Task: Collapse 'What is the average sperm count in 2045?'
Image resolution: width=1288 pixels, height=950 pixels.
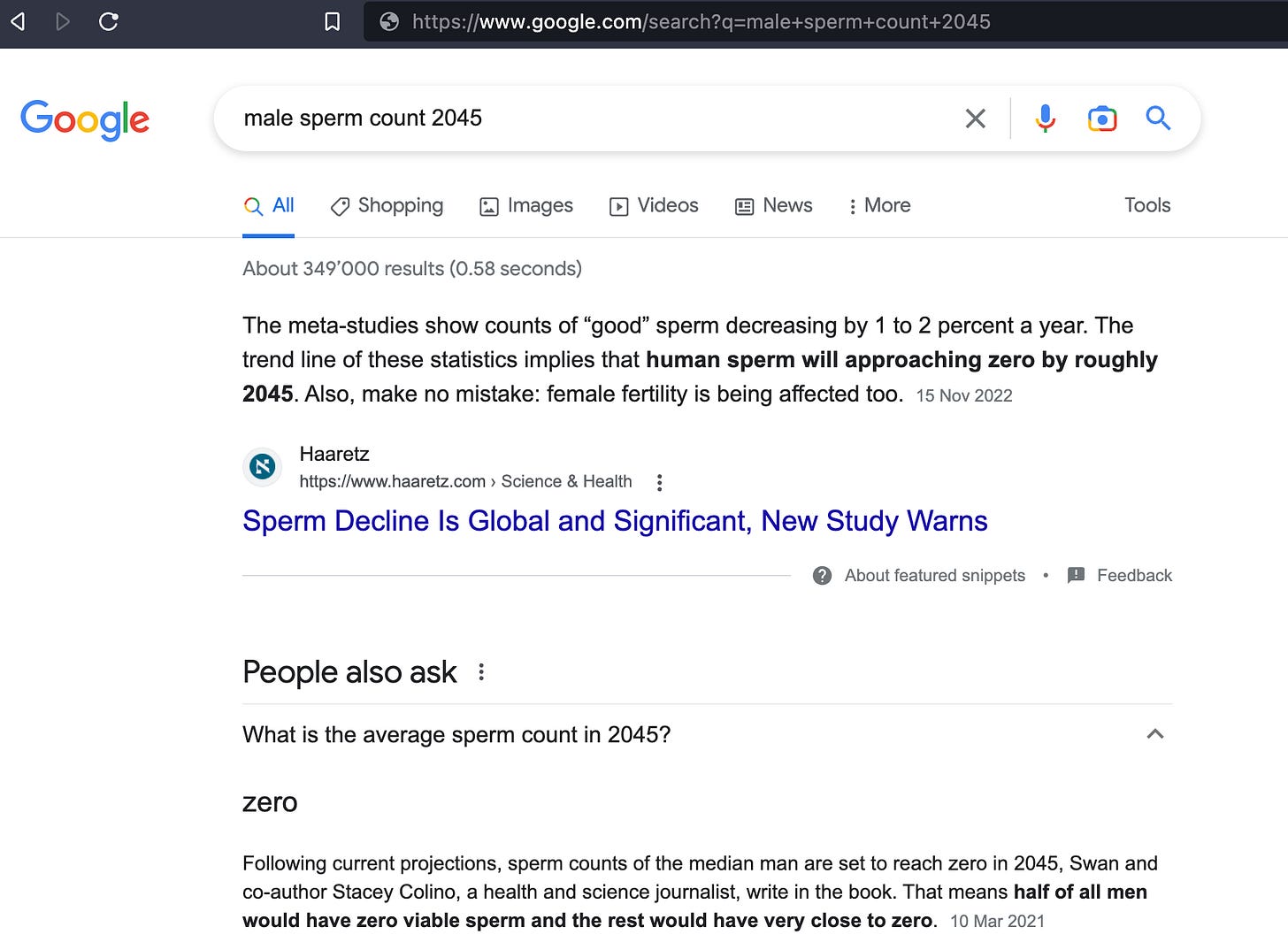Action: [x=707, y=735]
